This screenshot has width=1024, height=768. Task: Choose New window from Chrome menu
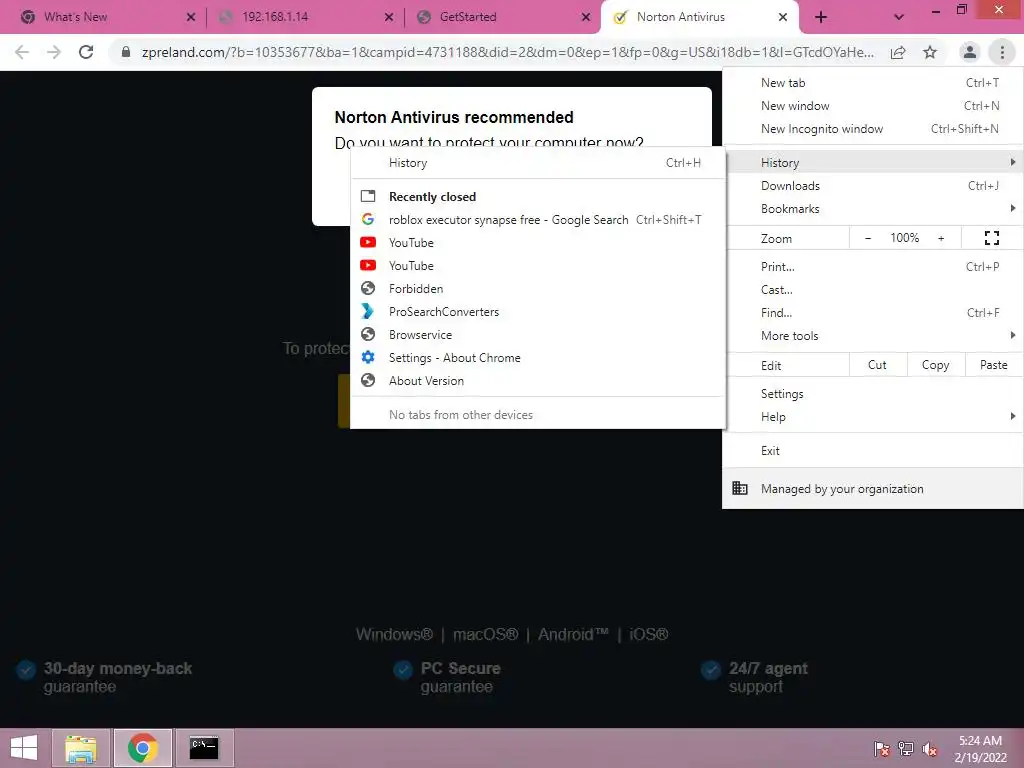coord(872,106)
